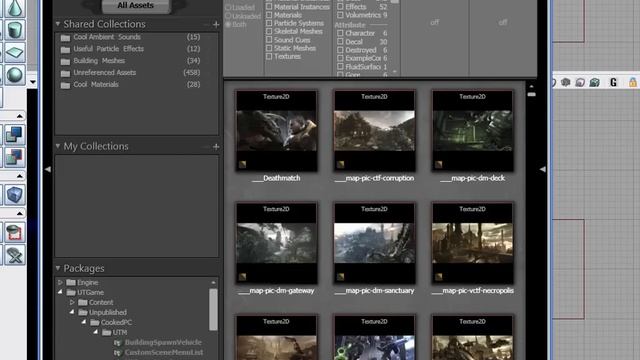Add a new My Collection with plus
The height and width of the screenshot is (360, 640).
(x=216, y=147)
